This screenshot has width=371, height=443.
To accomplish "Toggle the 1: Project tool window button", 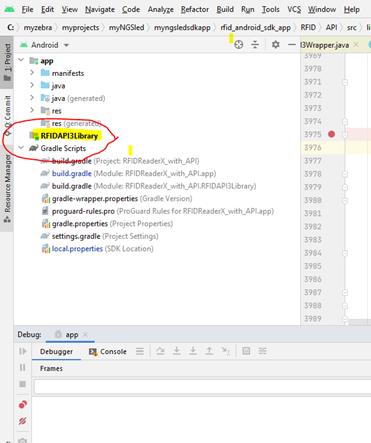I will click(x=7, y=62).
